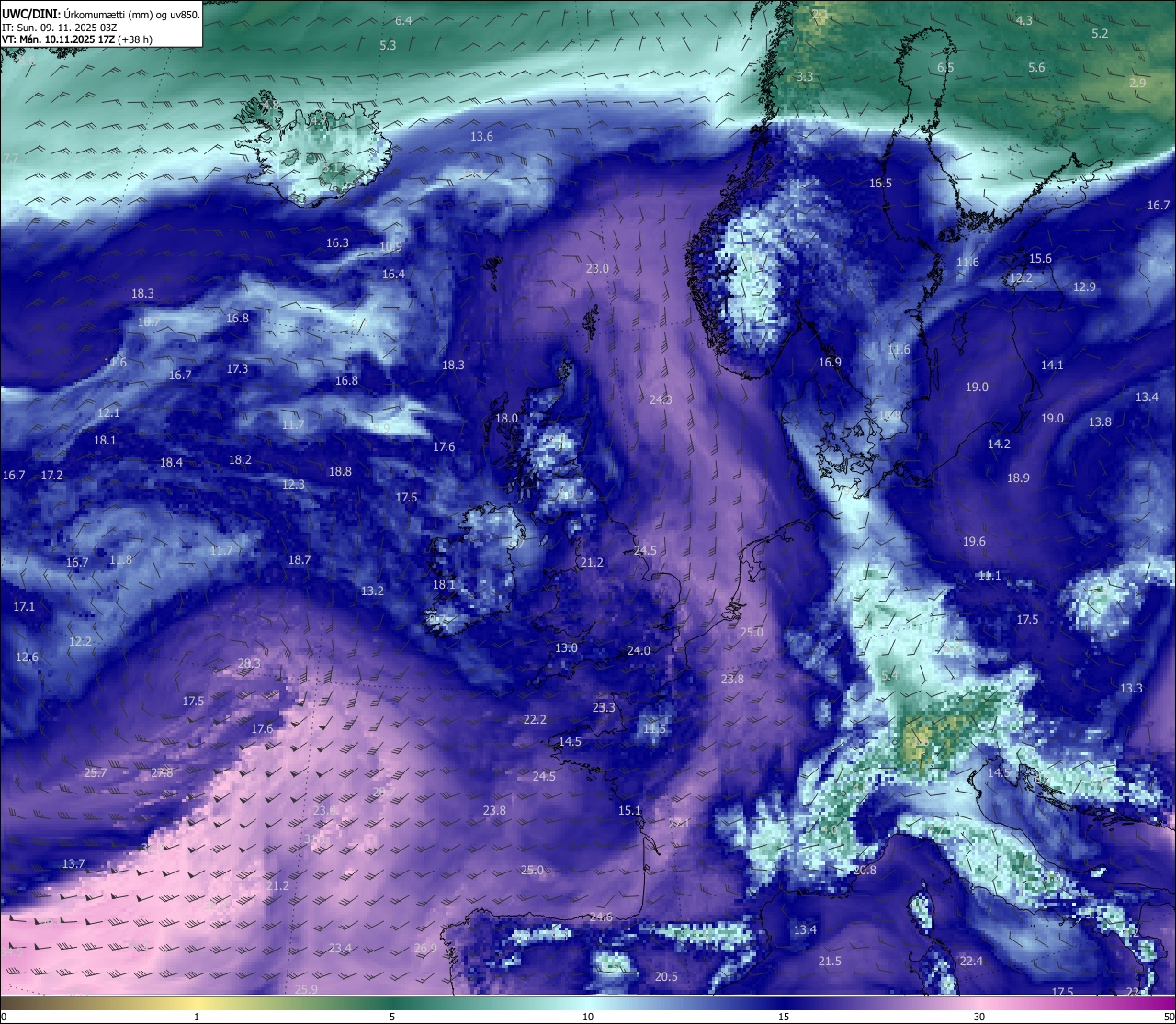Select the IT: Sun. 09. 11. 2025 03Z line
1176x1024 pixels.
click(x=59, y=28)
